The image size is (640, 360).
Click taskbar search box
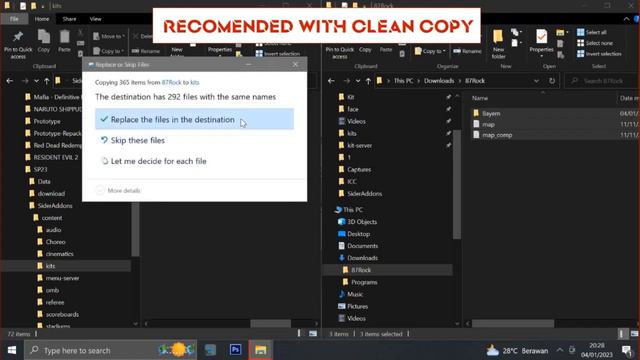110,350
